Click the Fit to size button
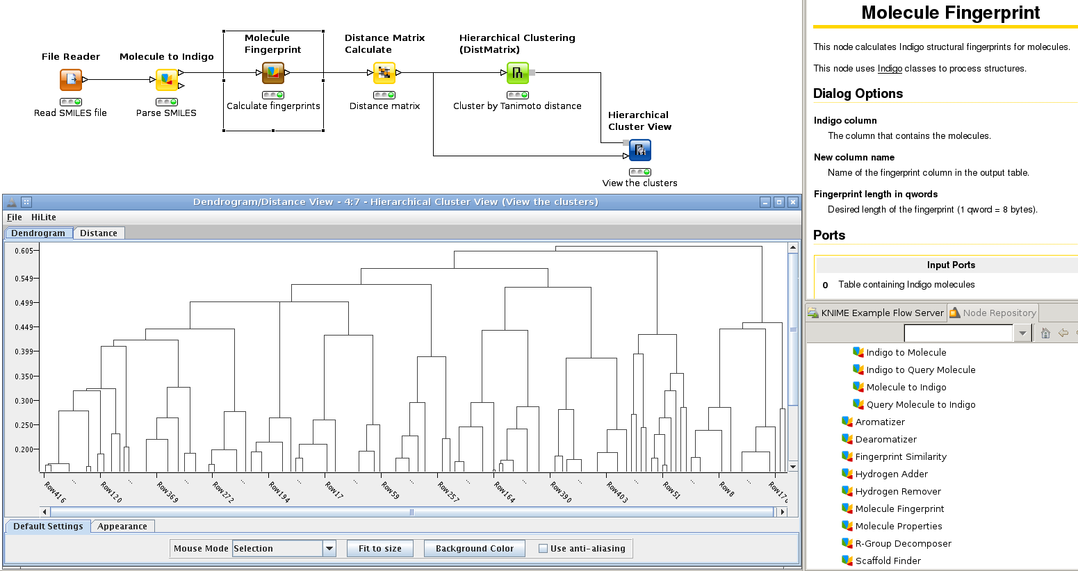 (x=379, y=548)
